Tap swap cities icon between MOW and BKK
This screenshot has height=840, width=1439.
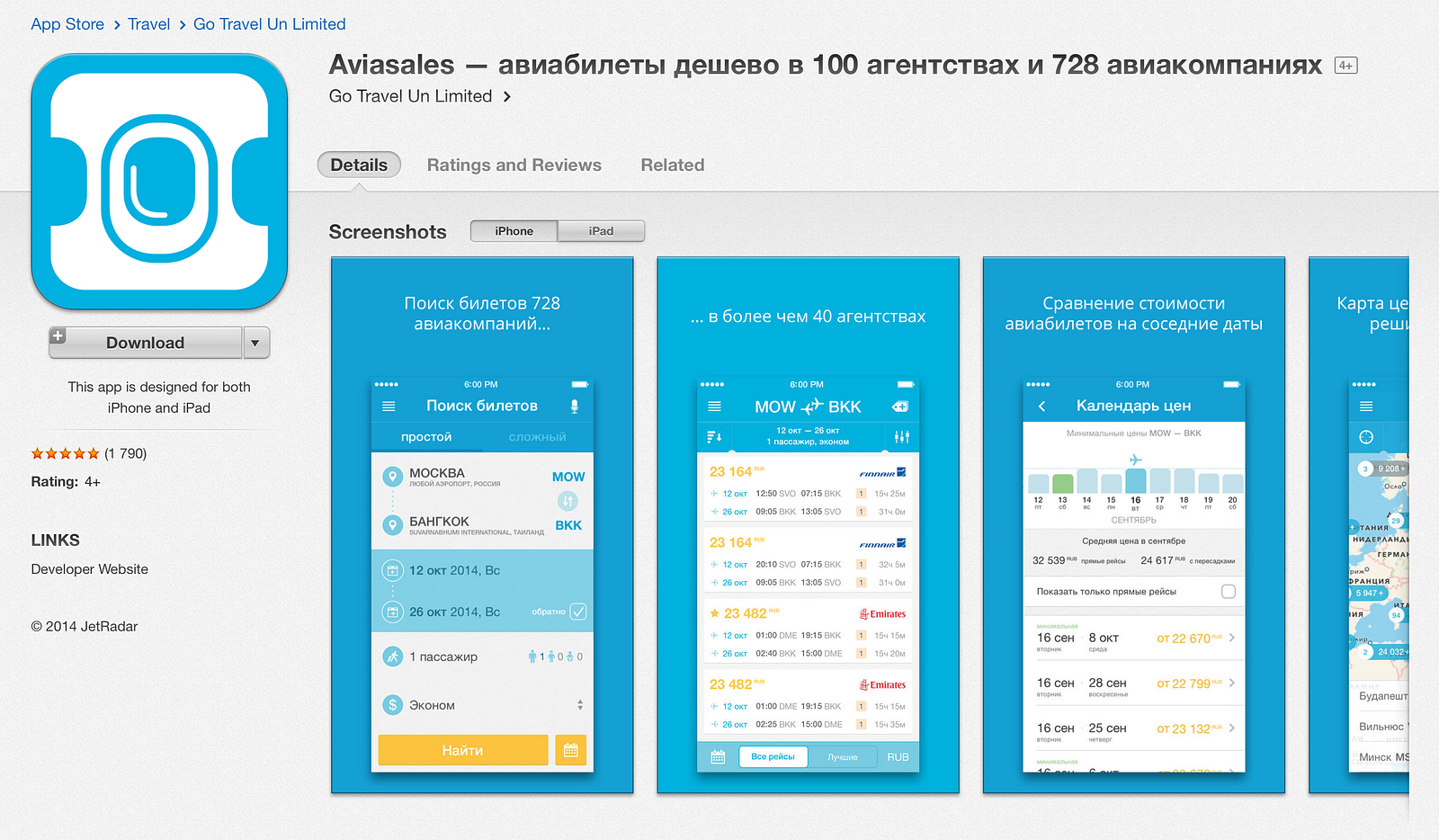[x=568, y=501]
